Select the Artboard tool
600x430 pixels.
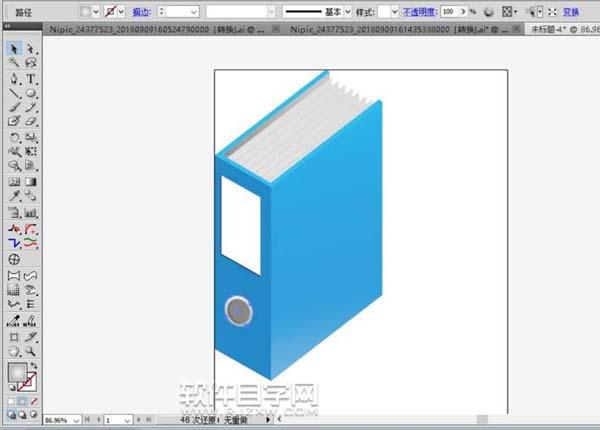point(14,337)
